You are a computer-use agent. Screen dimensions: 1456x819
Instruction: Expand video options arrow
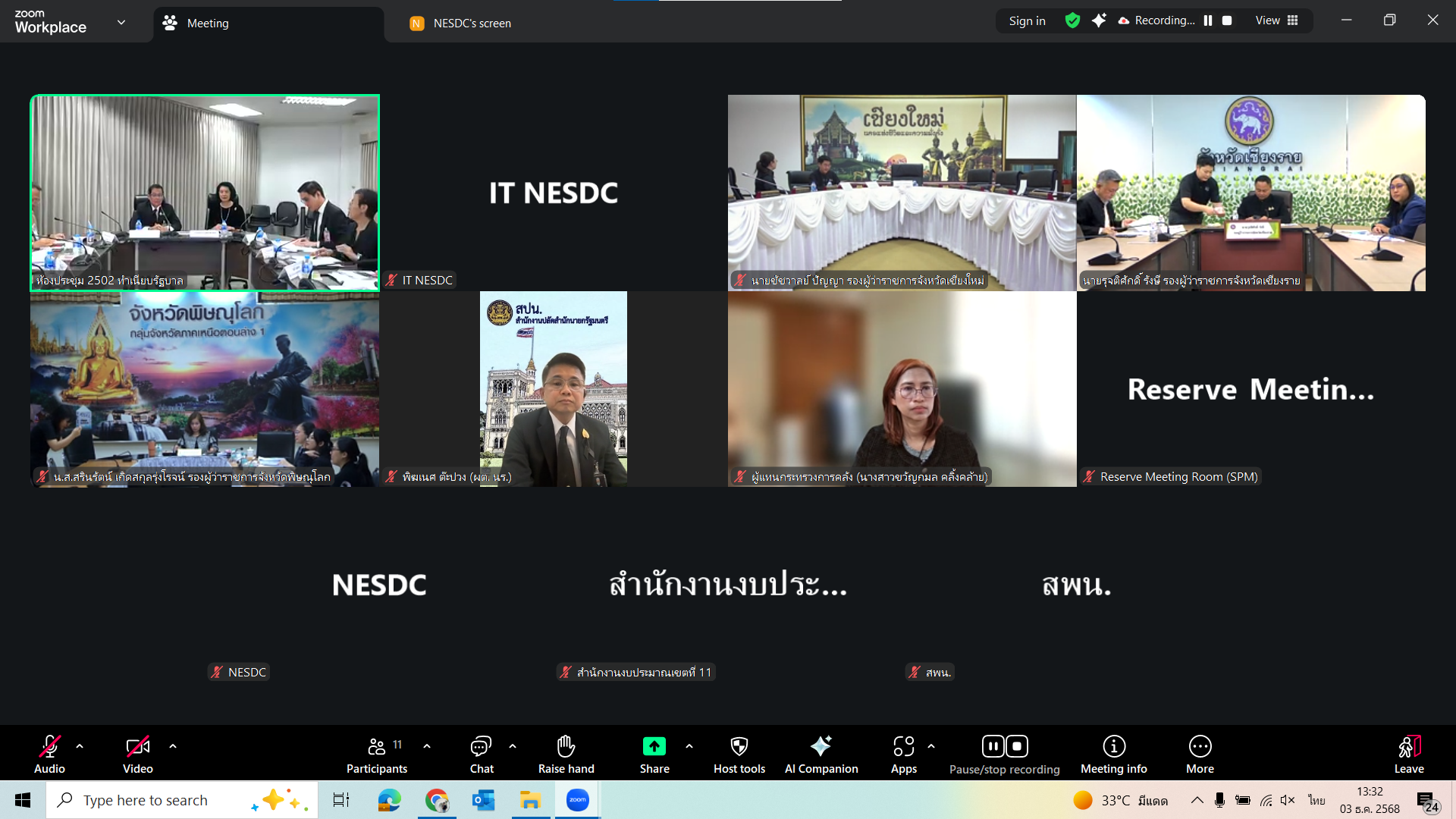tap(173, 746)
